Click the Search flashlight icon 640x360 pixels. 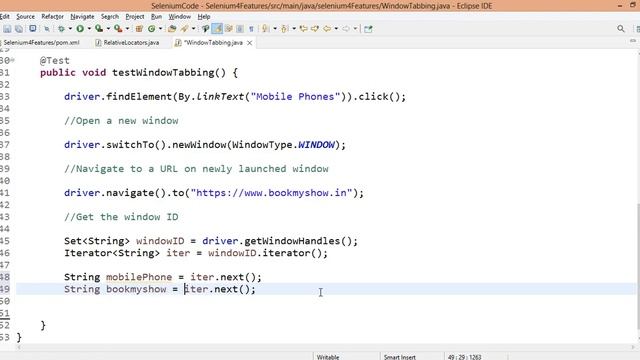(185, 29)
